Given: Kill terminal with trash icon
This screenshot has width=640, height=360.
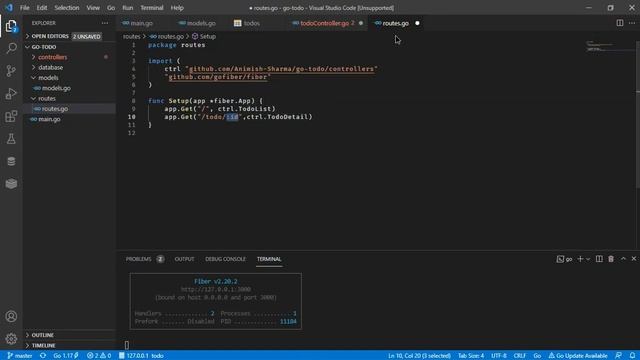Looking at the screenshot, I should (x=611, y=259).
